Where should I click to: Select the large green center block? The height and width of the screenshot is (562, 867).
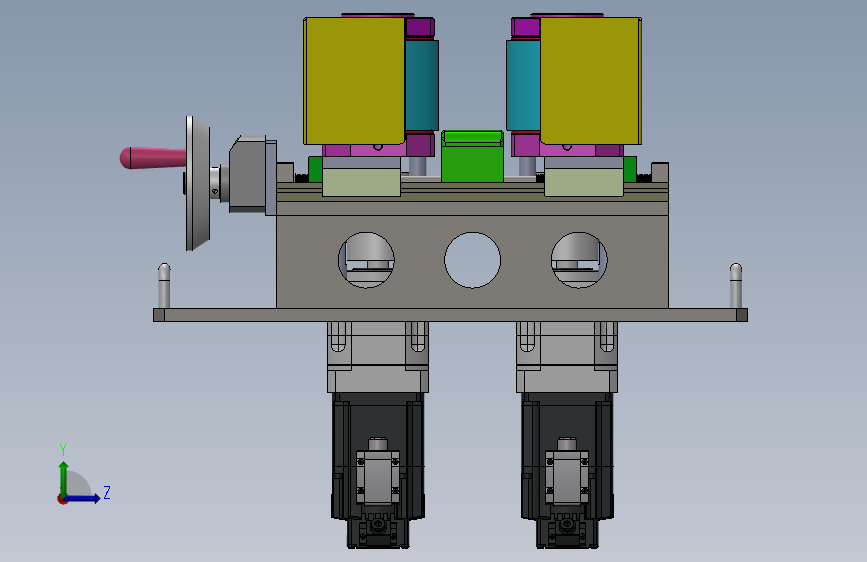point(472,157)
